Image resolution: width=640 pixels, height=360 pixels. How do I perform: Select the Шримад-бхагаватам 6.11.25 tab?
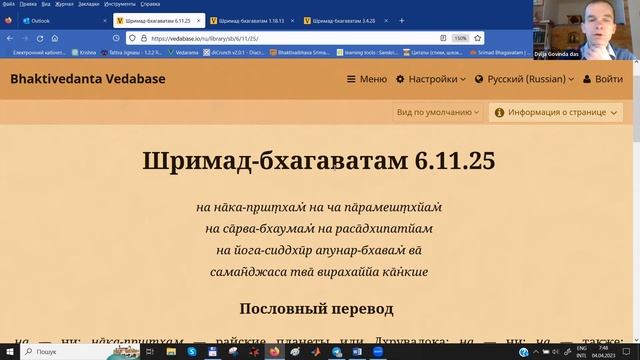tap(159, 20)
